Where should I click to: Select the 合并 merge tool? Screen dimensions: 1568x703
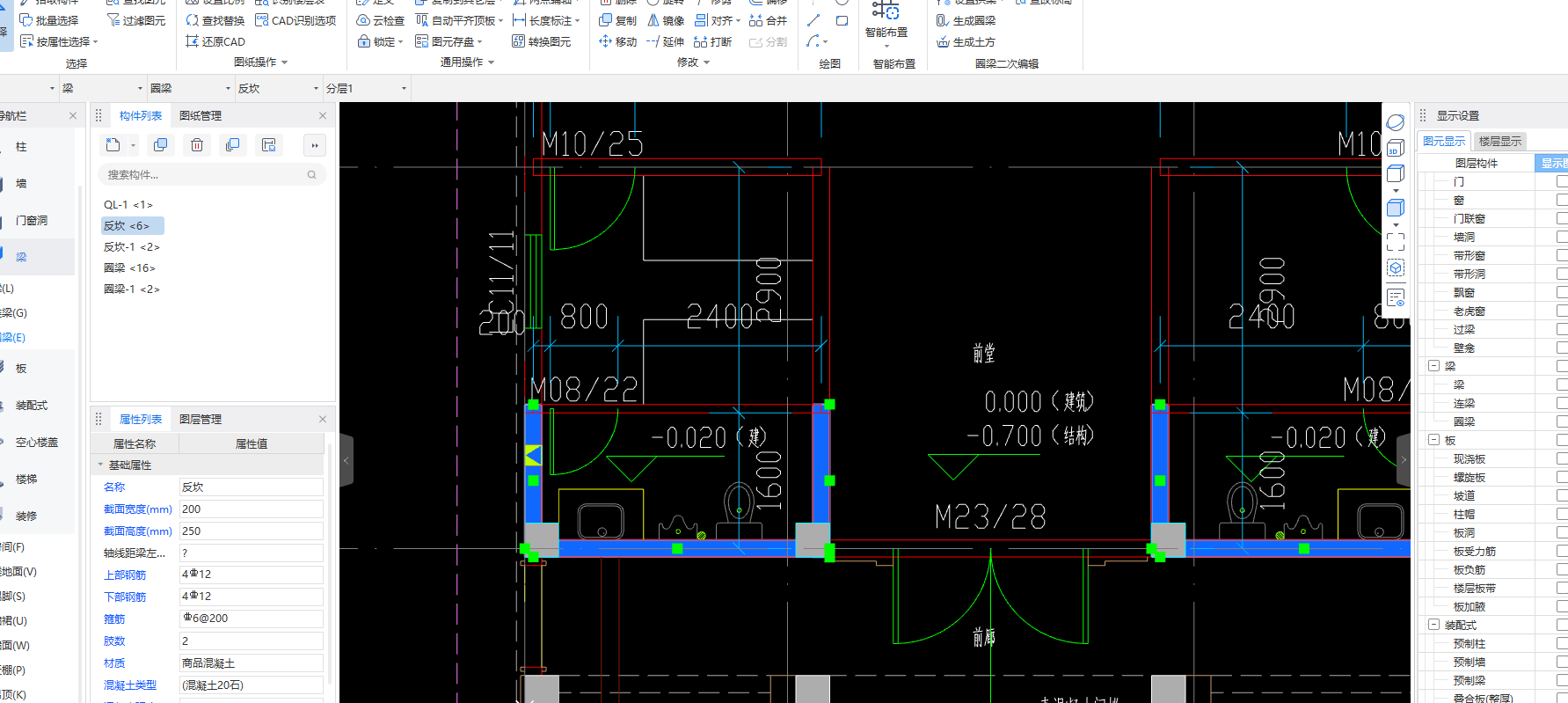coord(768,20)
